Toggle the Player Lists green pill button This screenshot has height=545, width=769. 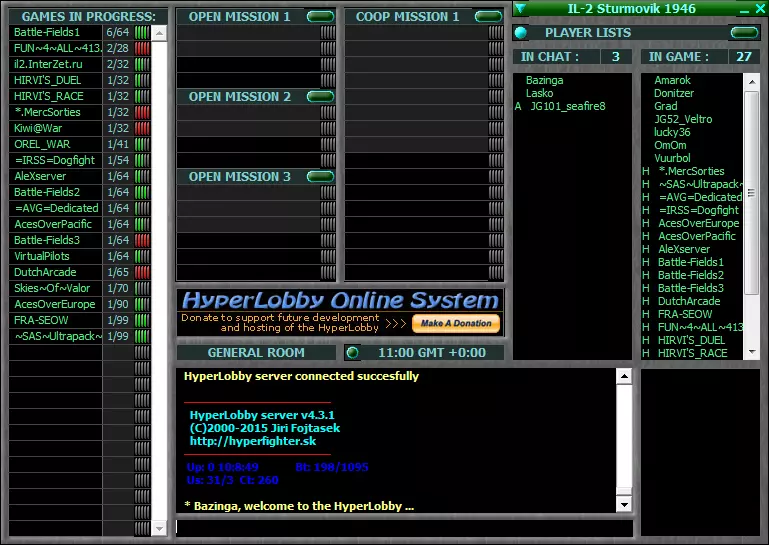(744, 33)
